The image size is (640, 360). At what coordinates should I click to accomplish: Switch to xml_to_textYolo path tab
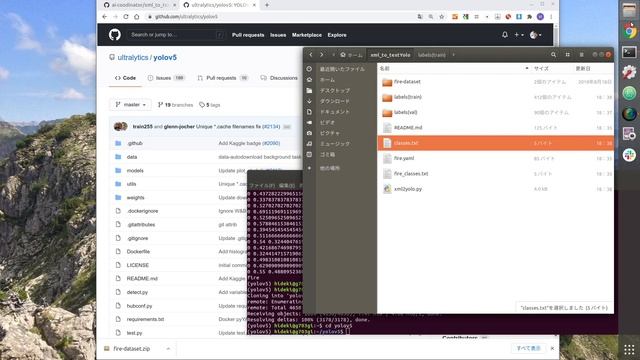[x=390, y=55]
